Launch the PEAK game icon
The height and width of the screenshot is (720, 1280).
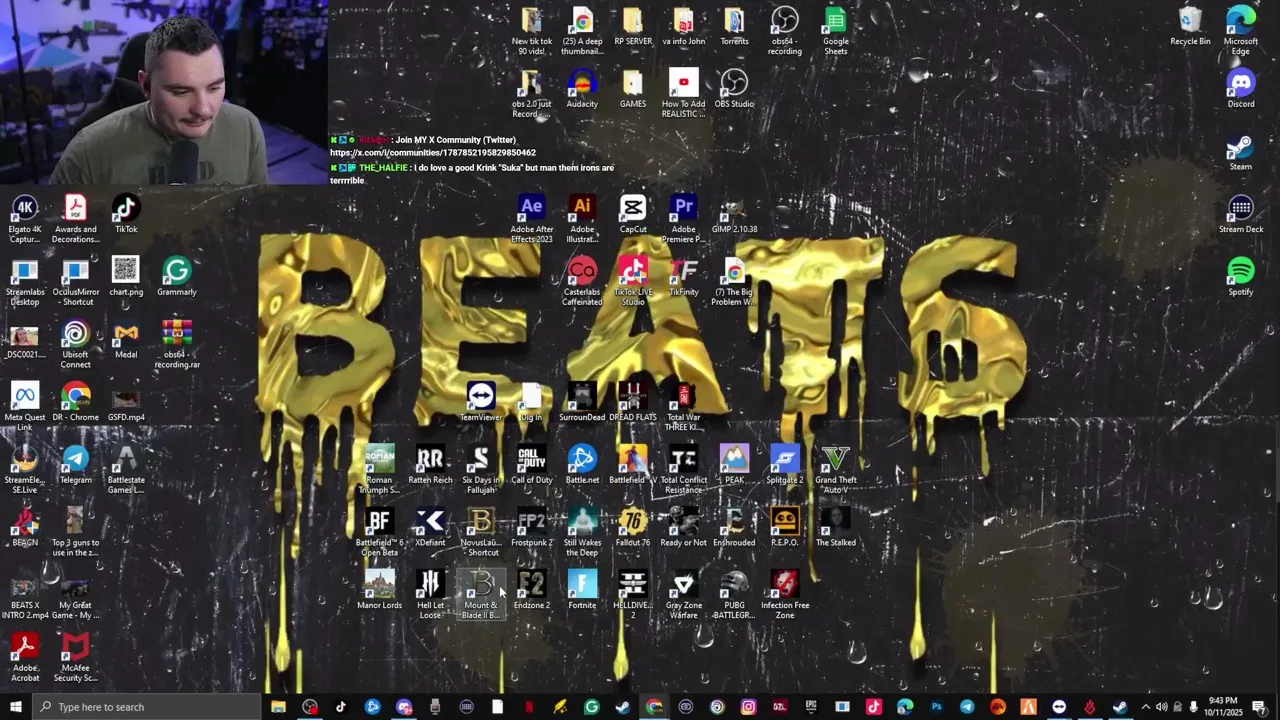[x=734, y=465]
